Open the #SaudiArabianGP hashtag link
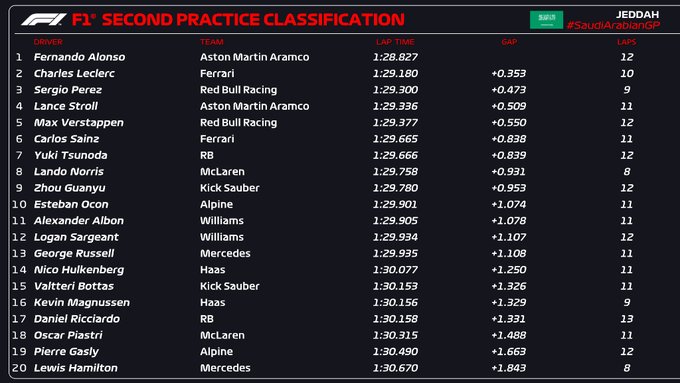Screen dimensions: 680x383 [x=613, y=26]
